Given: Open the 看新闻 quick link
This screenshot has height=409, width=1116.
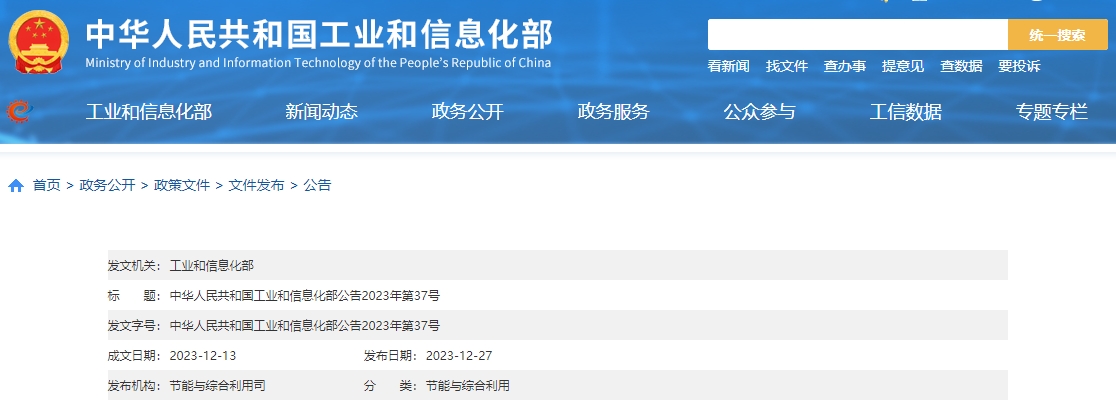Looking at the screenshot, I should (x=728, y=66).
